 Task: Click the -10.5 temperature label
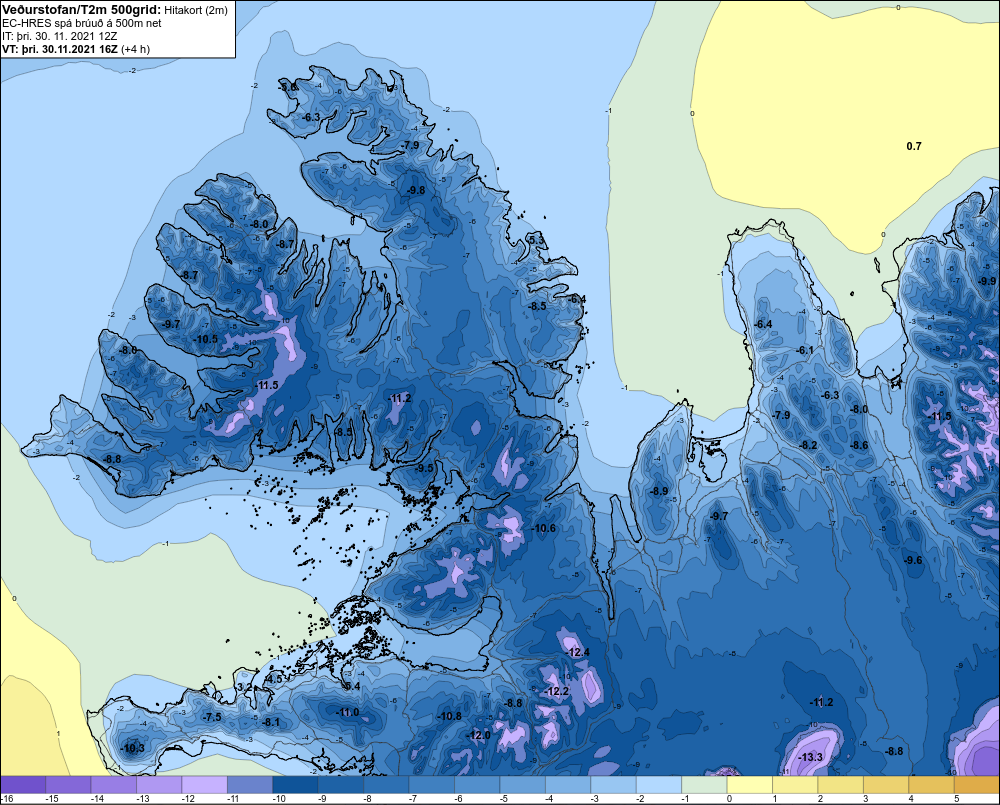click(x=206, y=339)
